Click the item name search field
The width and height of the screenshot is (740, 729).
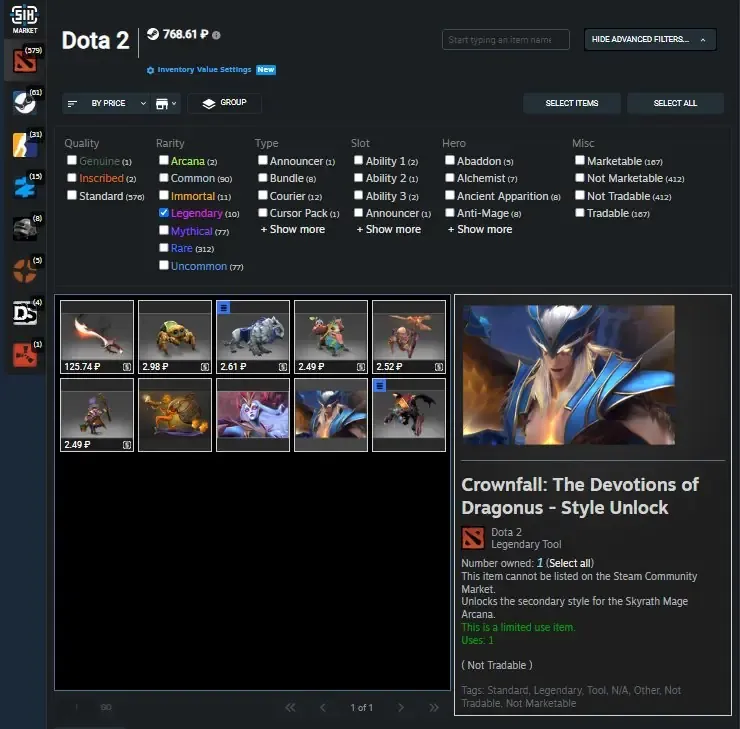click(x=505, y=40)
